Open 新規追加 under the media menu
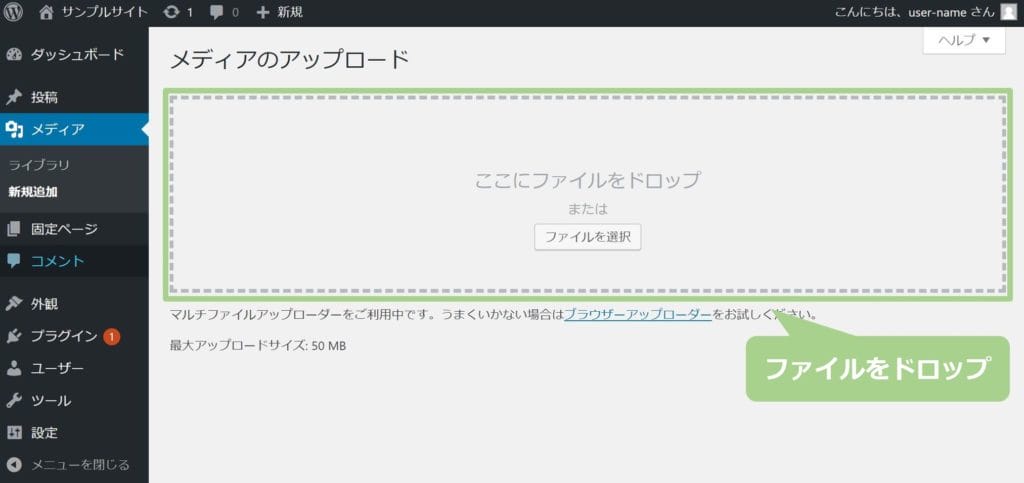Viewport: 1024px width, 483px height. (x=33, y=192)
